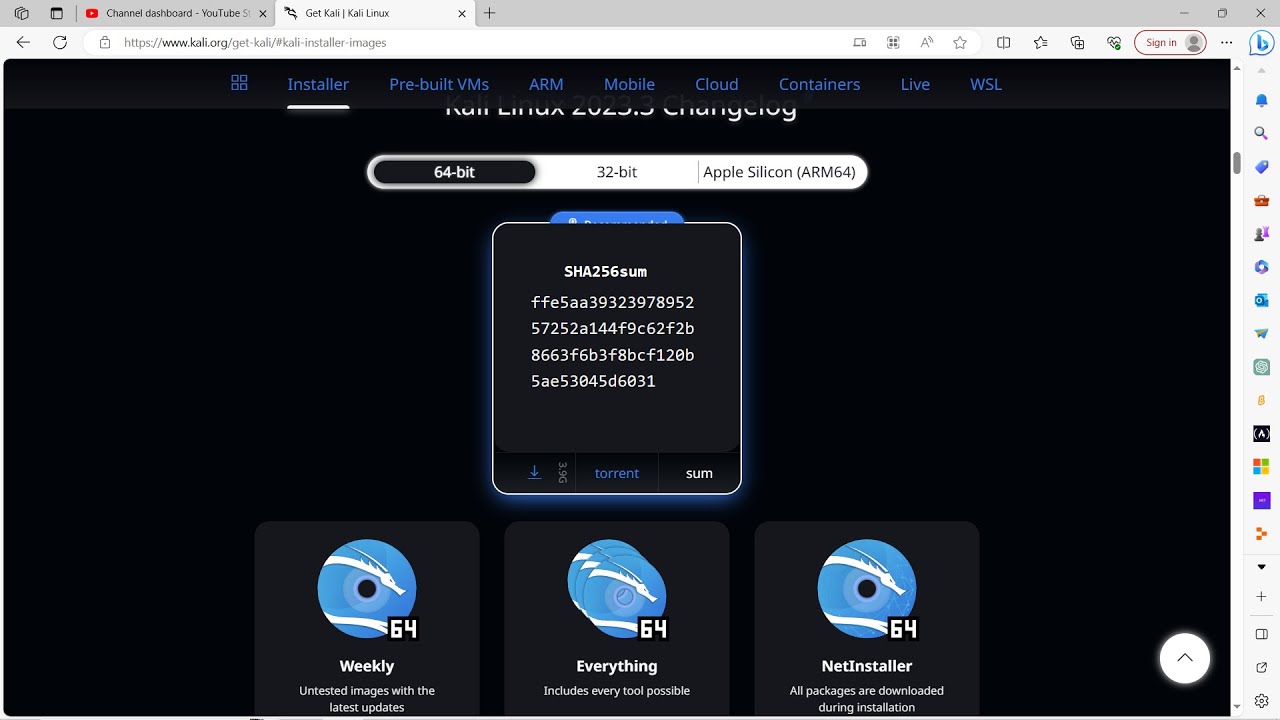The width and height of the screenshot is (1280, 720).
Task: Open split screen view
Action: point(1004,43)
